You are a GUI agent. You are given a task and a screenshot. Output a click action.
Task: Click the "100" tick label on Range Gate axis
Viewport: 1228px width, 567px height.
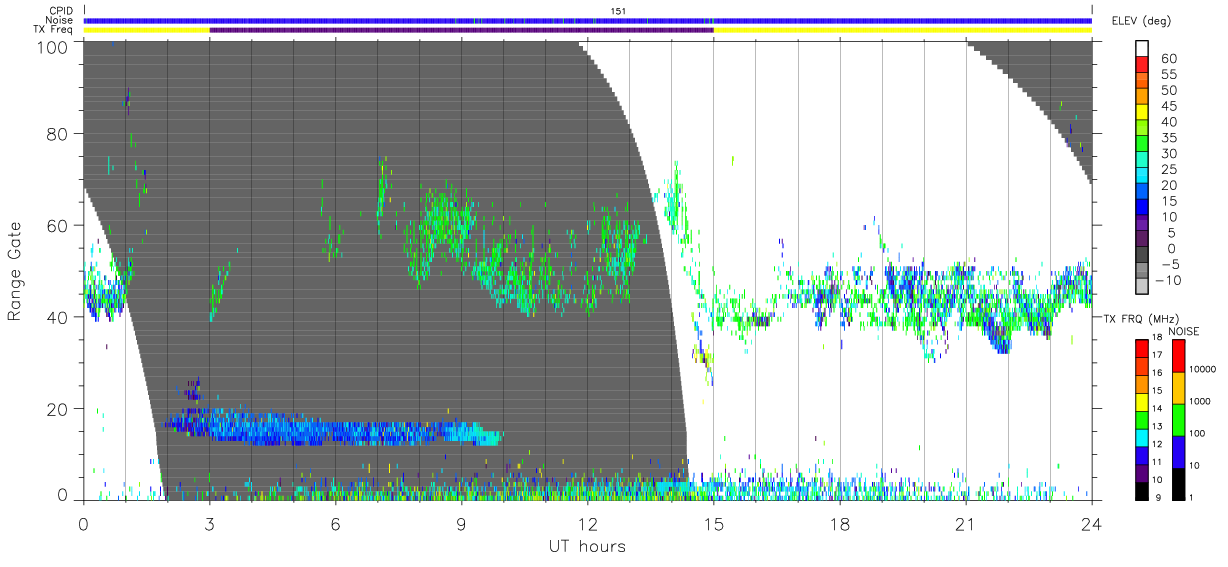[54, 46]
